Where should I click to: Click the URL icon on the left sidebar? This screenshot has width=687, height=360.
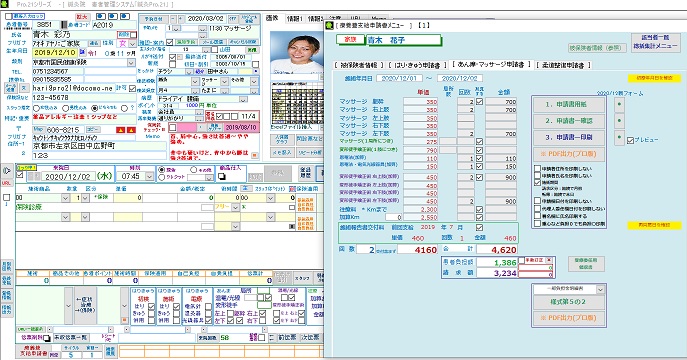point(7,183)
